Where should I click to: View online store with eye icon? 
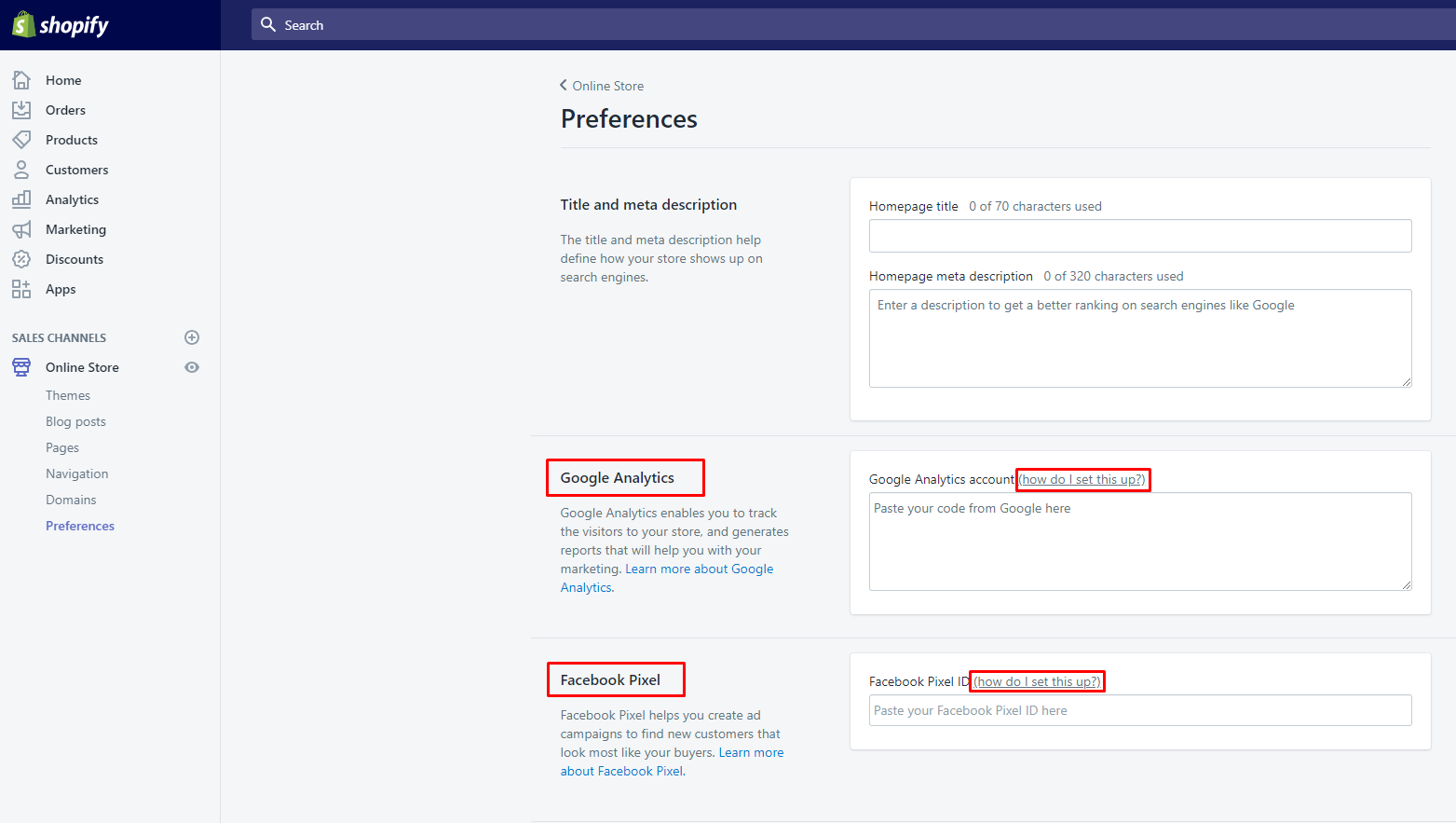192,367
